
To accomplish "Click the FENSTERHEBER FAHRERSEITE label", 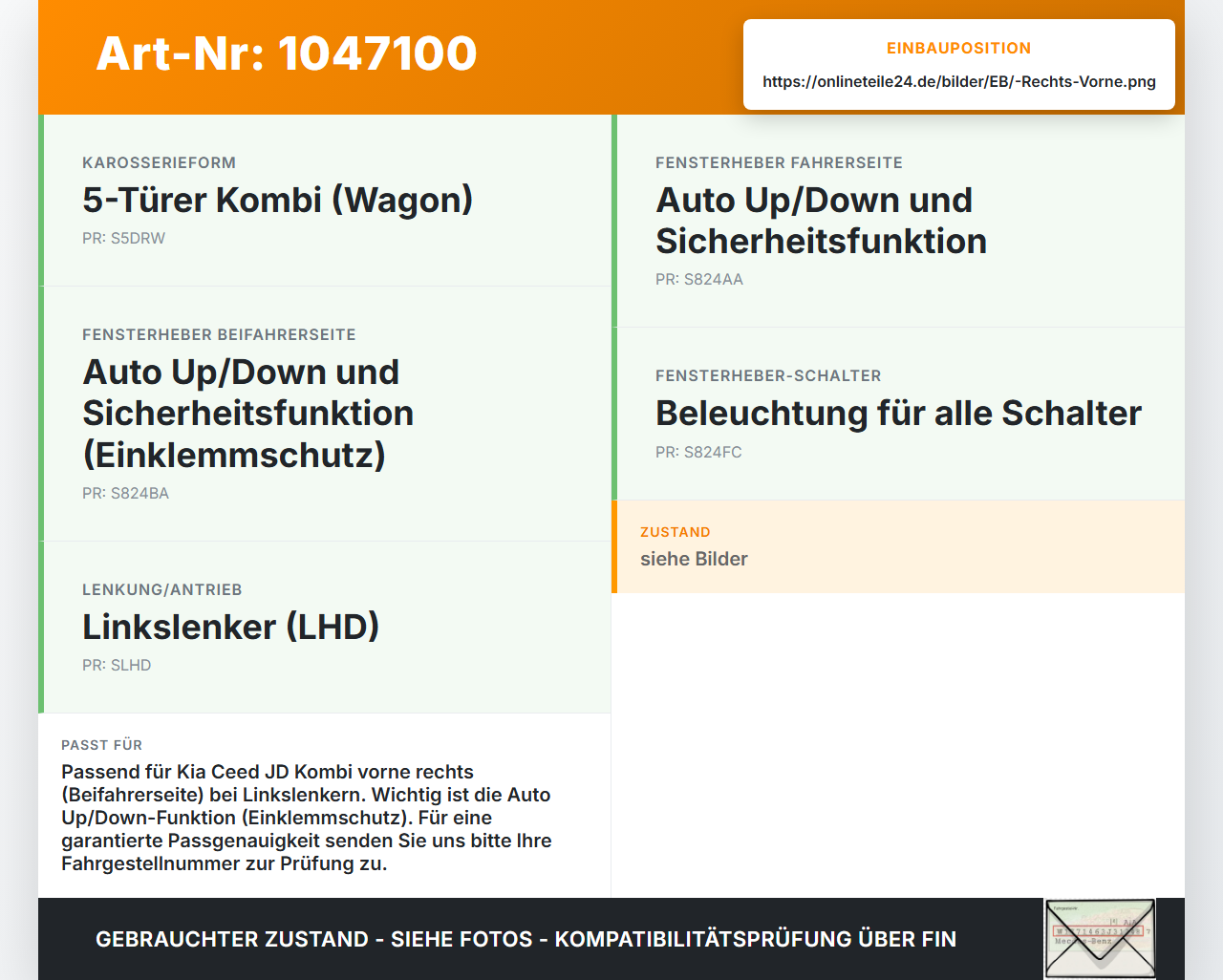I will click(x=779, y=163).
